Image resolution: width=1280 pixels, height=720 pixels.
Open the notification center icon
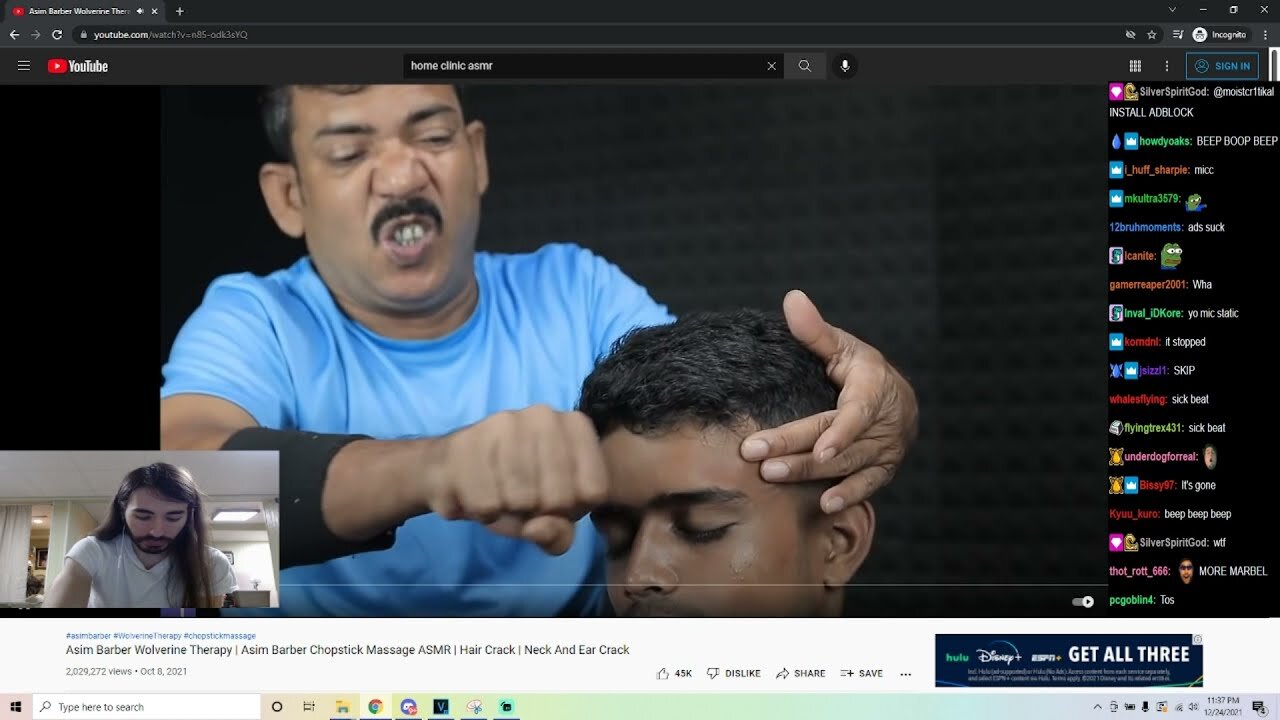[1259, 707]
